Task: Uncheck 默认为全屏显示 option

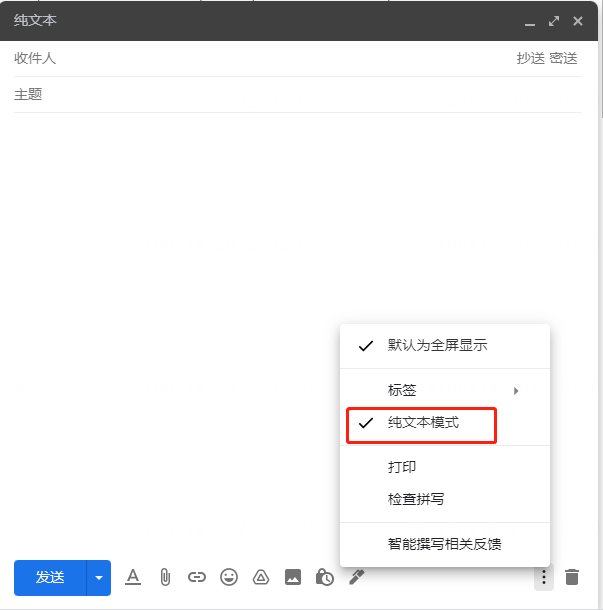Action: [437, 346]
